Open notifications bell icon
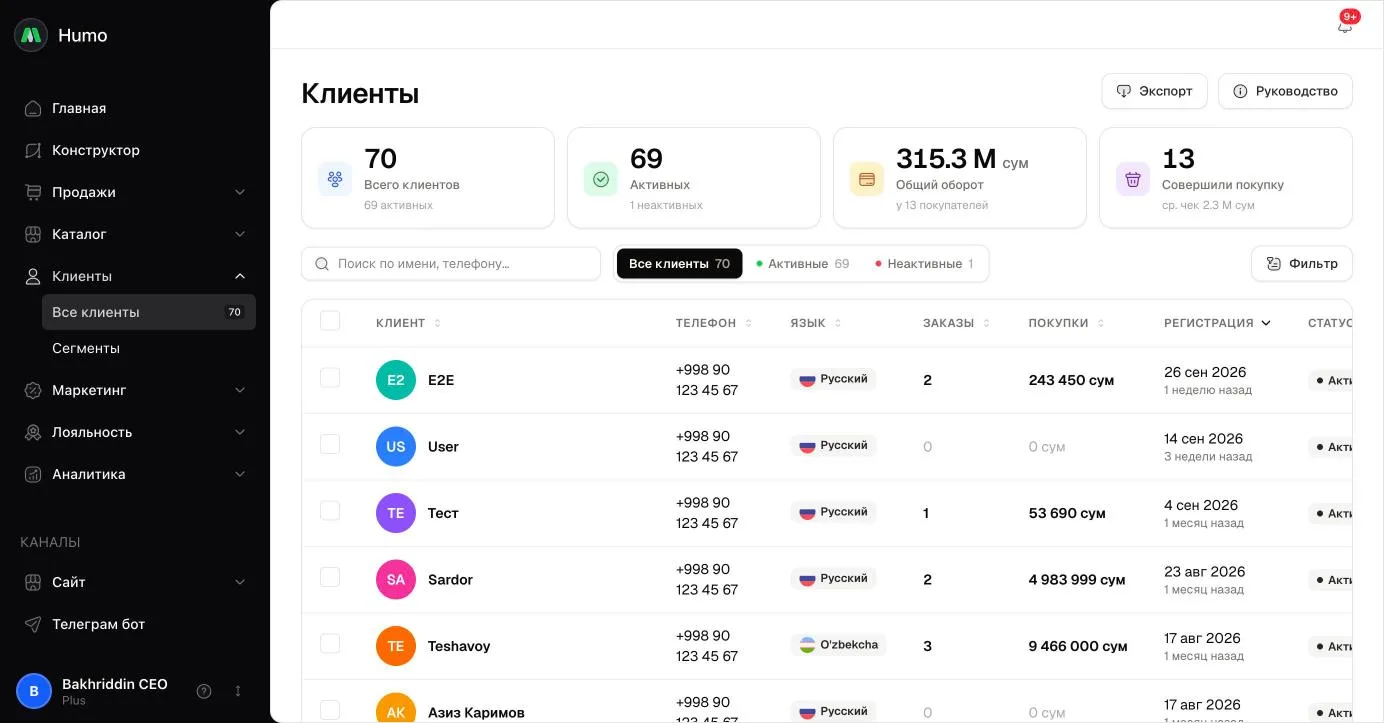Image resolution: width=1384 pixels, height=723 pixels. pyautogui.click(x=1345, y=26)
